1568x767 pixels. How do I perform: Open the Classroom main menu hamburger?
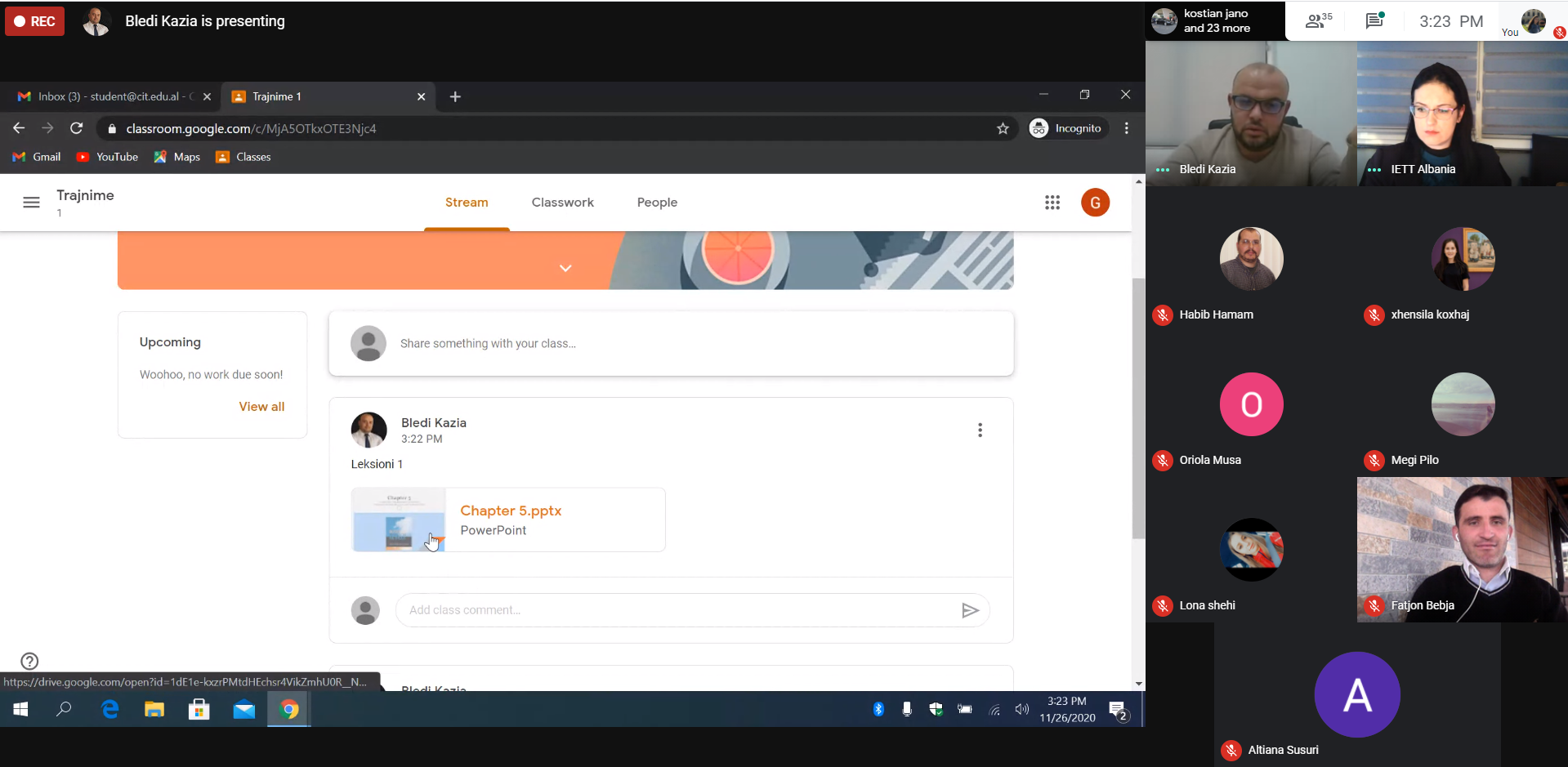(31, 203)
